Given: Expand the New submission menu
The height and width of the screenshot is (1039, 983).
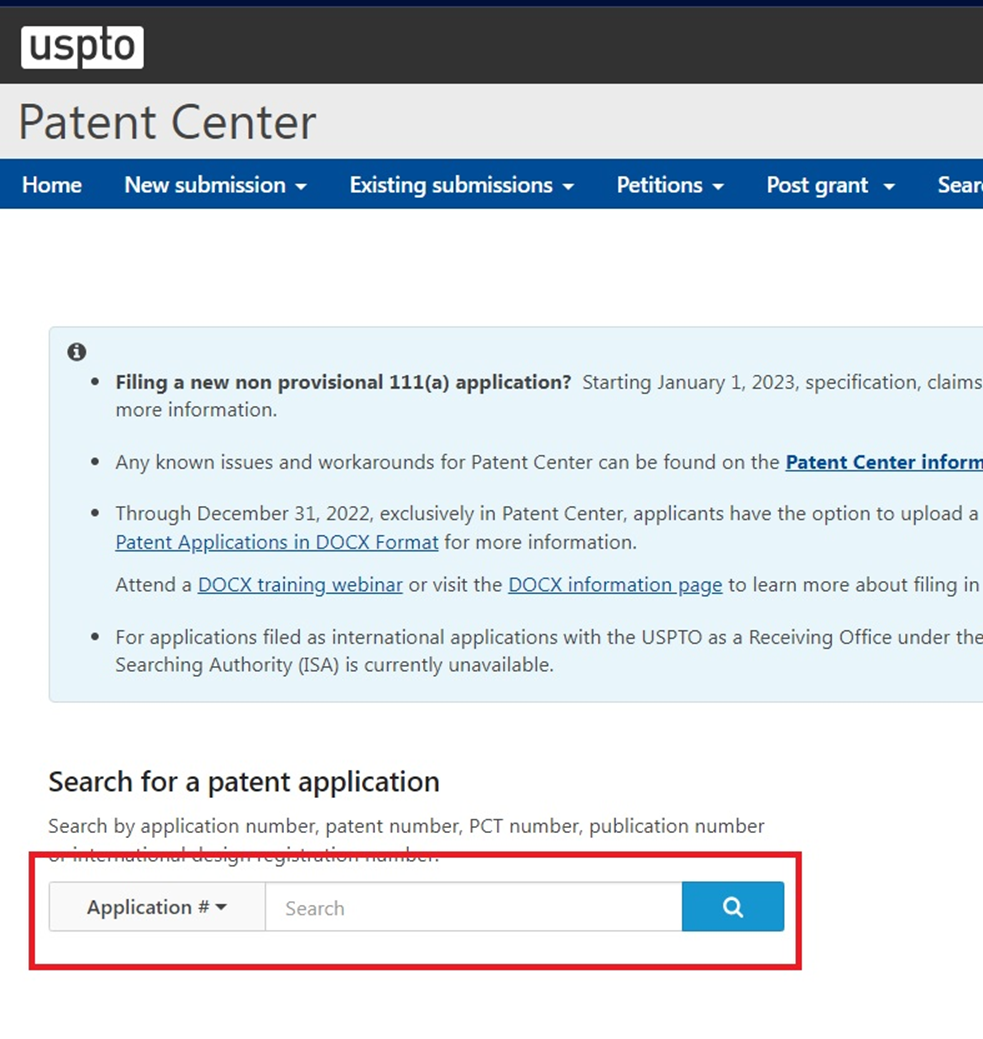Looking at the screenshot, I should click(x=215, y=185).
